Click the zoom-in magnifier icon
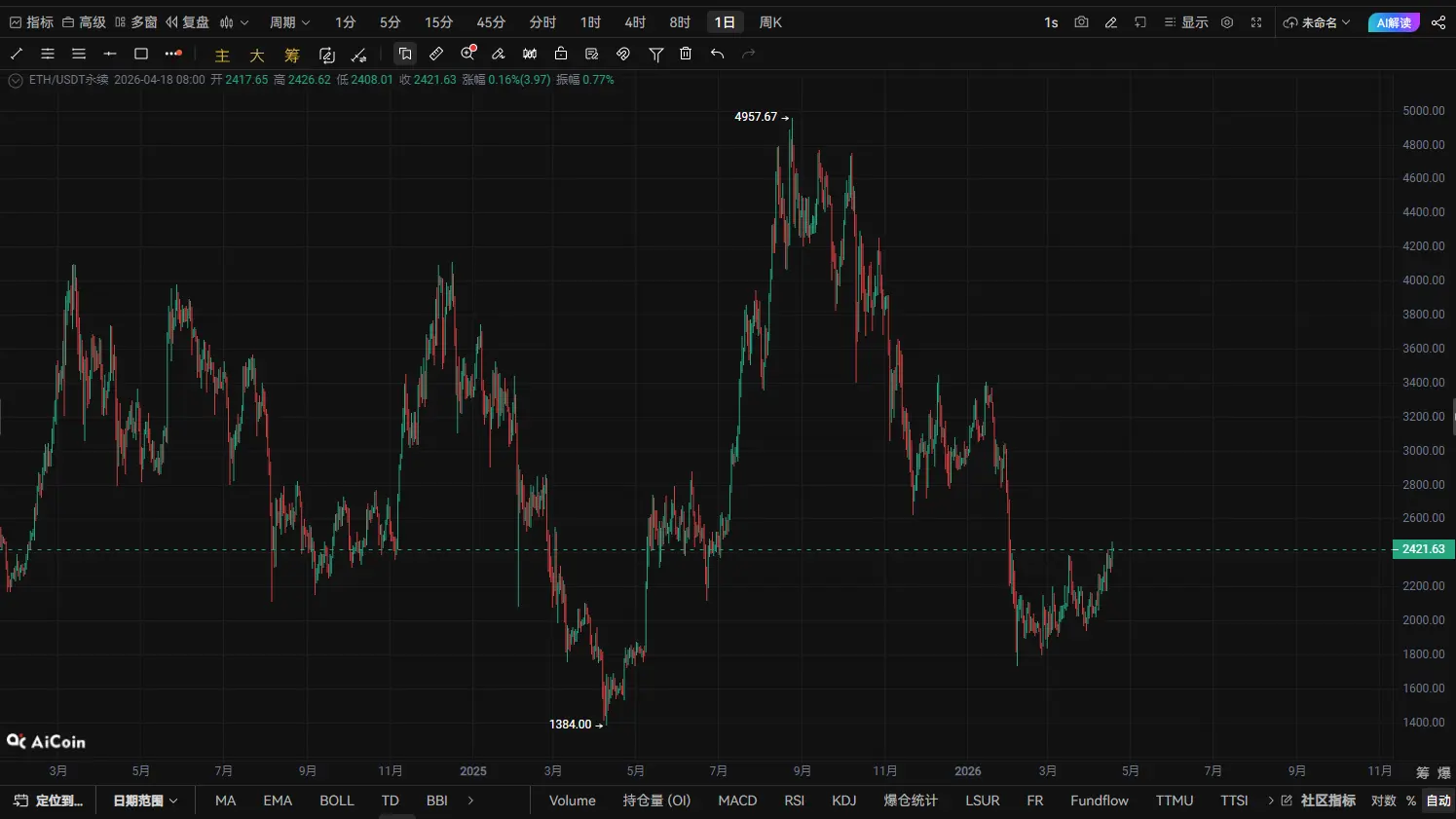The height and width of the screenshot is (819, 1456). pos(468,53)
